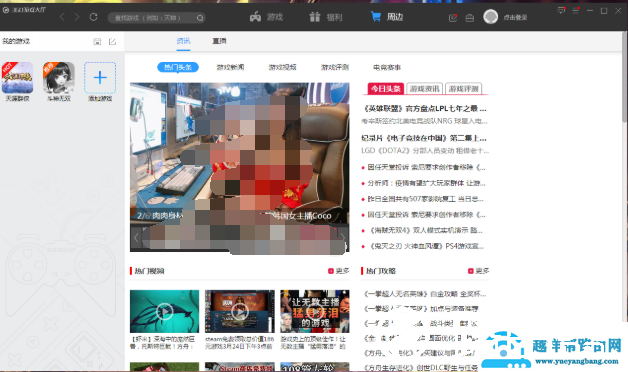Click the 虾米 video caption text
Screen dimensions: 628x372
pyautogui.click(x=162, y=342)
